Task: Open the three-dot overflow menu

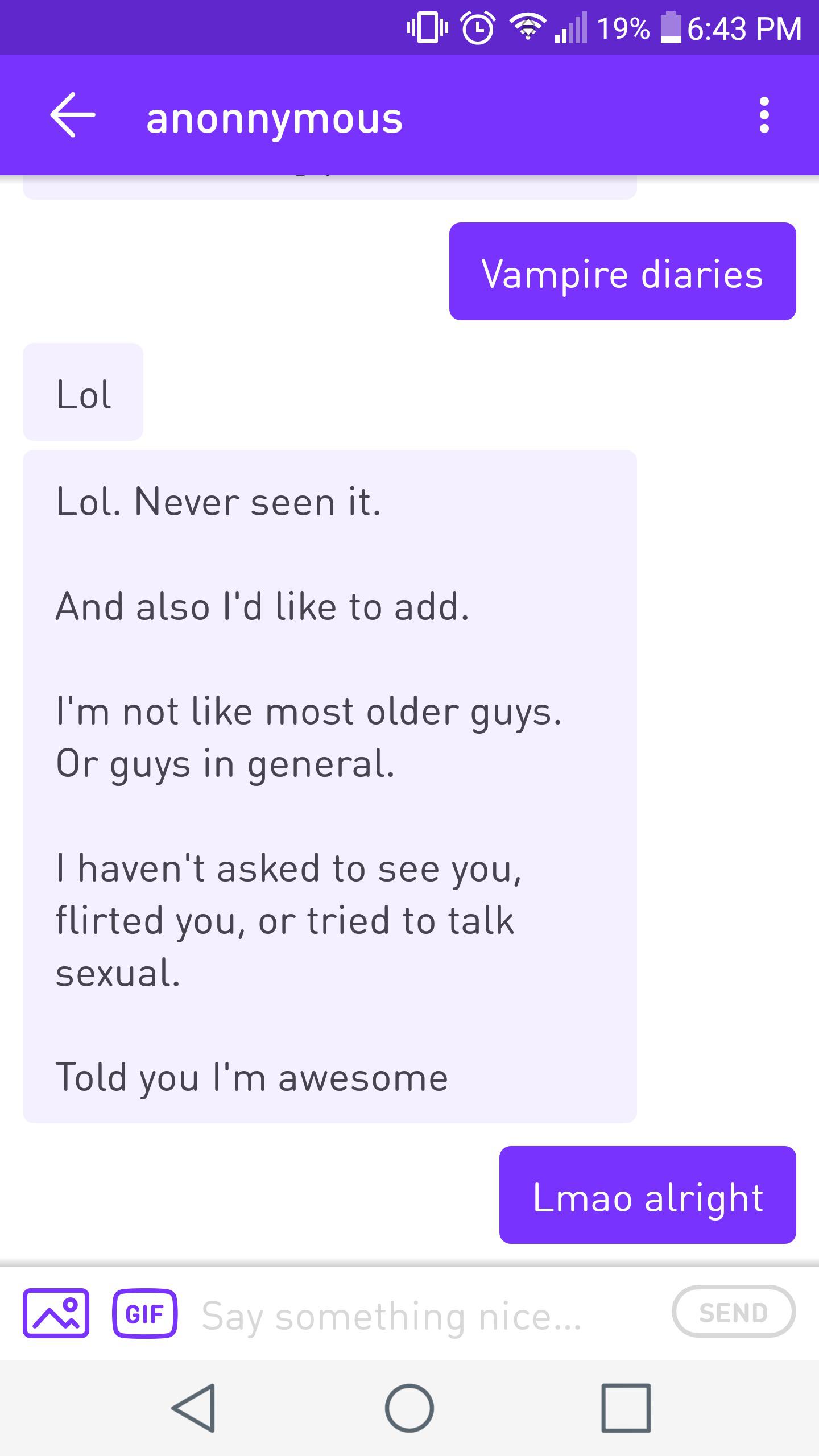Action: click(764, 115)
